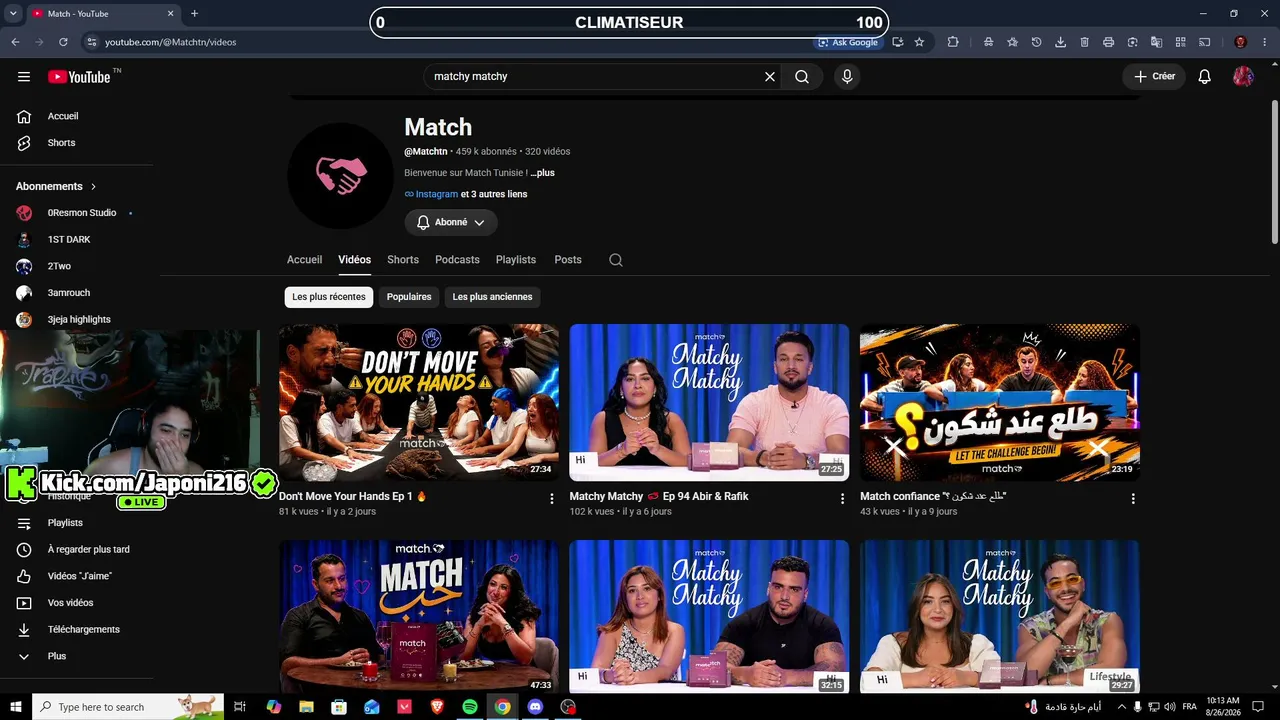Open YouTube notifications bell
This screenshot has width=1280, height=720.
pyautogui.click(x=1205, y=77)
